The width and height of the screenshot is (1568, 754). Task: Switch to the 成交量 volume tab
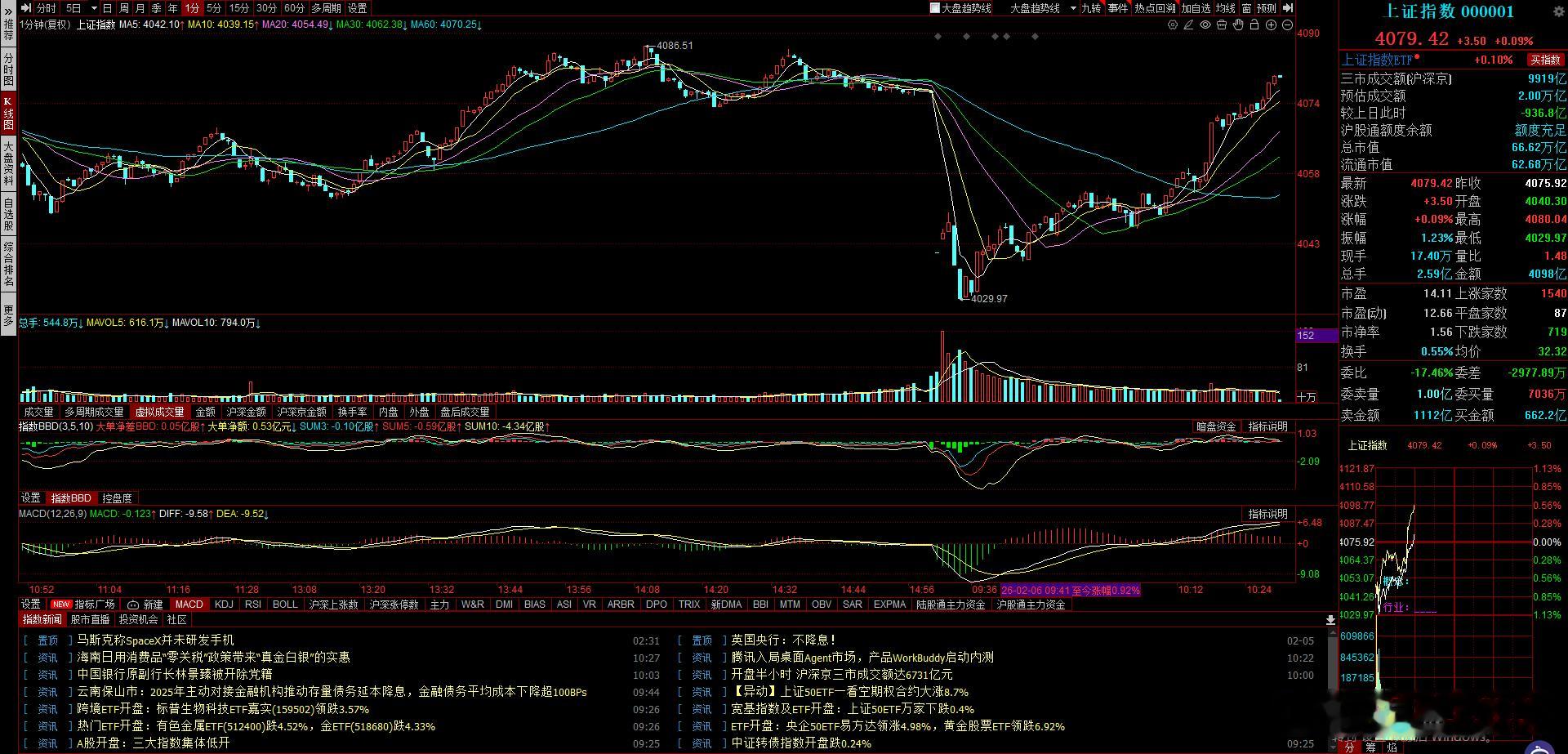click(38, 412)
